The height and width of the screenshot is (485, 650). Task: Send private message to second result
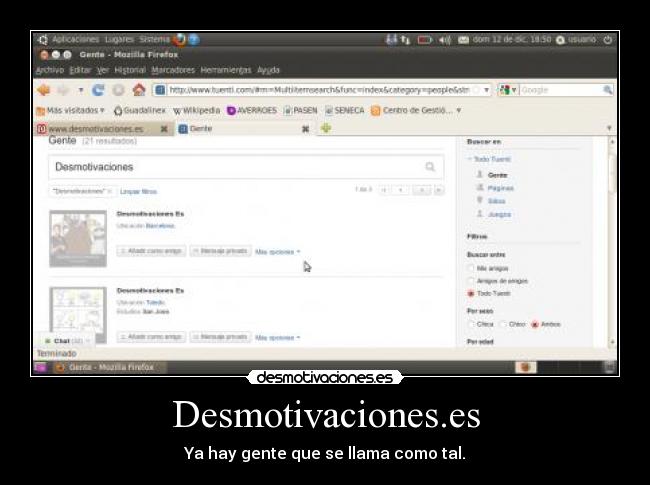(x=221, y=337)
